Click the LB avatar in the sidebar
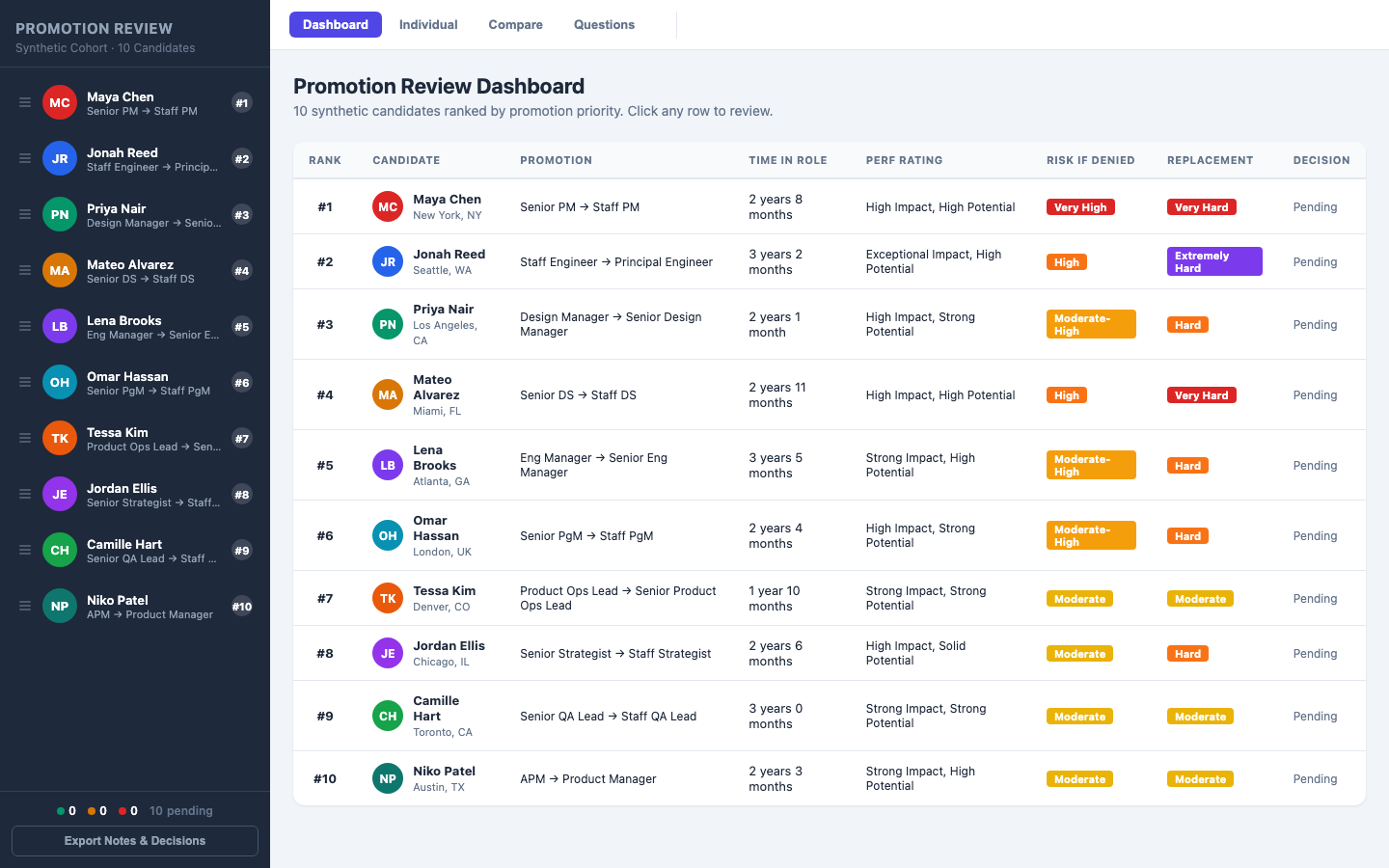 pyautogui.click(x=60, y=326)
